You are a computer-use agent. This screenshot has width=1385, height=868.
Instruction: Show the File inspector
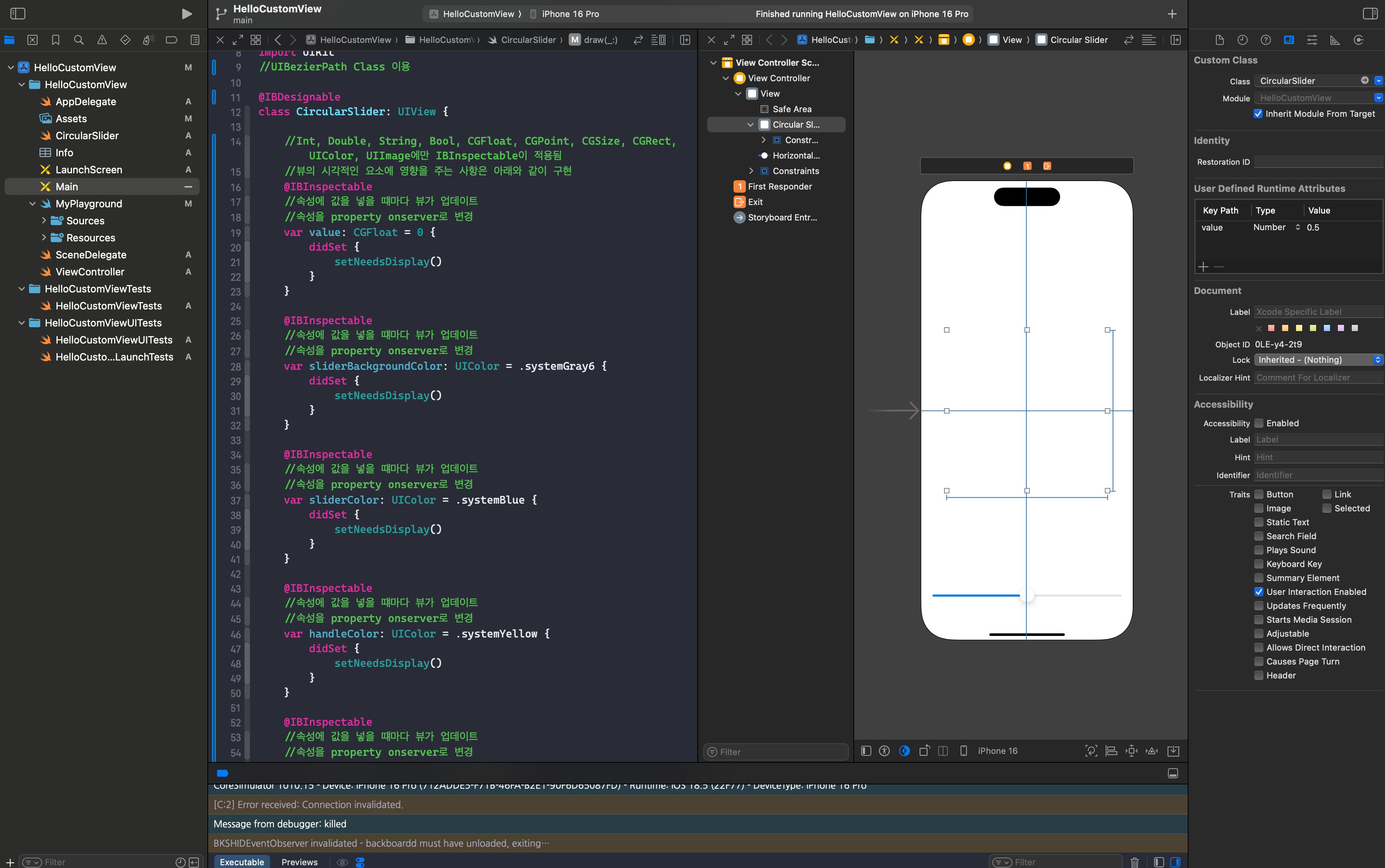[1219, 40]
